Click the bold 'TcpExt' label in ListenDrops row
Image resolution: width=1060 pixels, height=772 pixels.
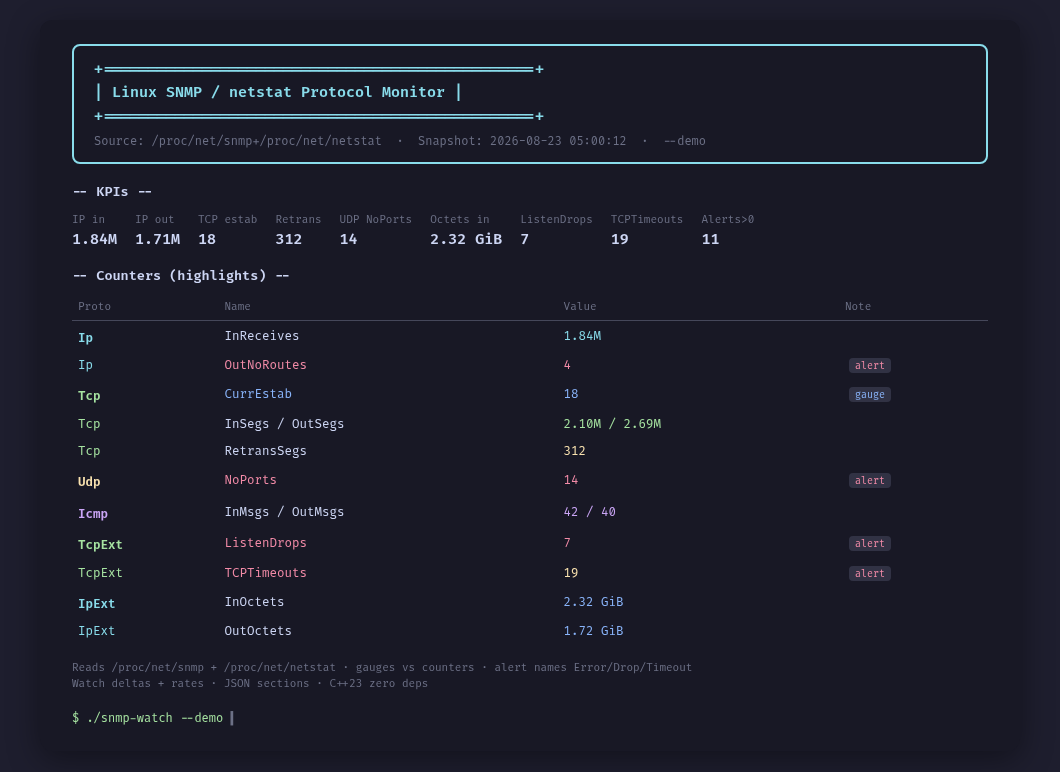[x=100, y=545]
